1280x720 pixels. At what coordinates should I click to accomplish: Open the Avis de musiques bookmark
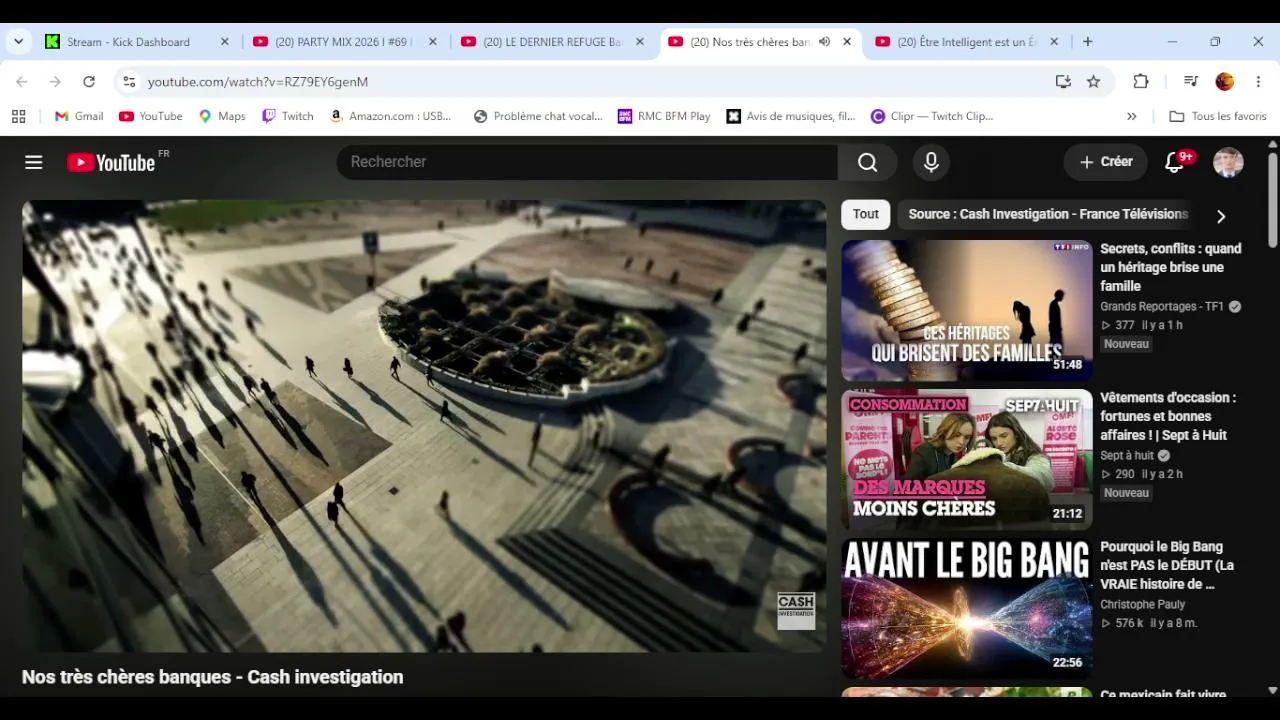tap(791, 116)
